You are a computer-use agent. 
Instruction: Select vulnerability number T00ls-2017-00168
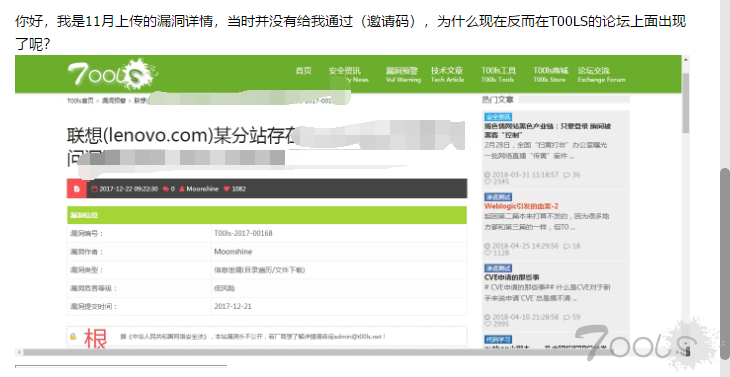[x=243, y=233]
